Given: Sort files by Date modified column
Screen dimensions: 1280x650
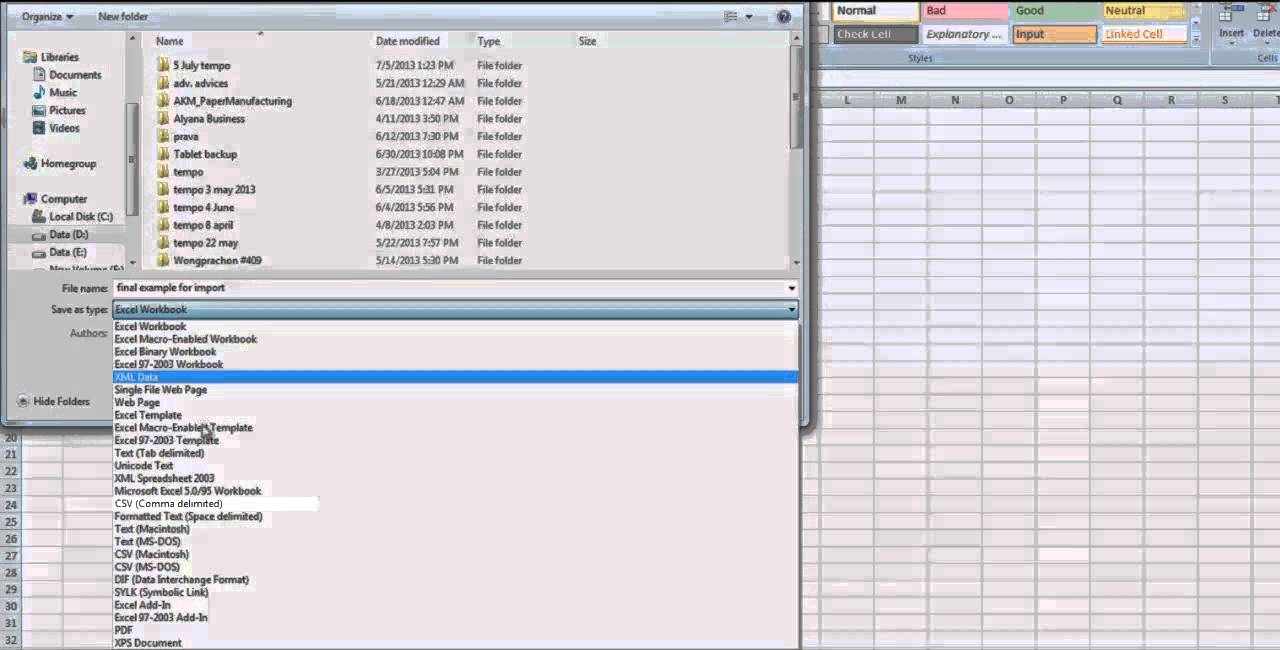Looking at the screenshot, I should [x=407, y=41].
